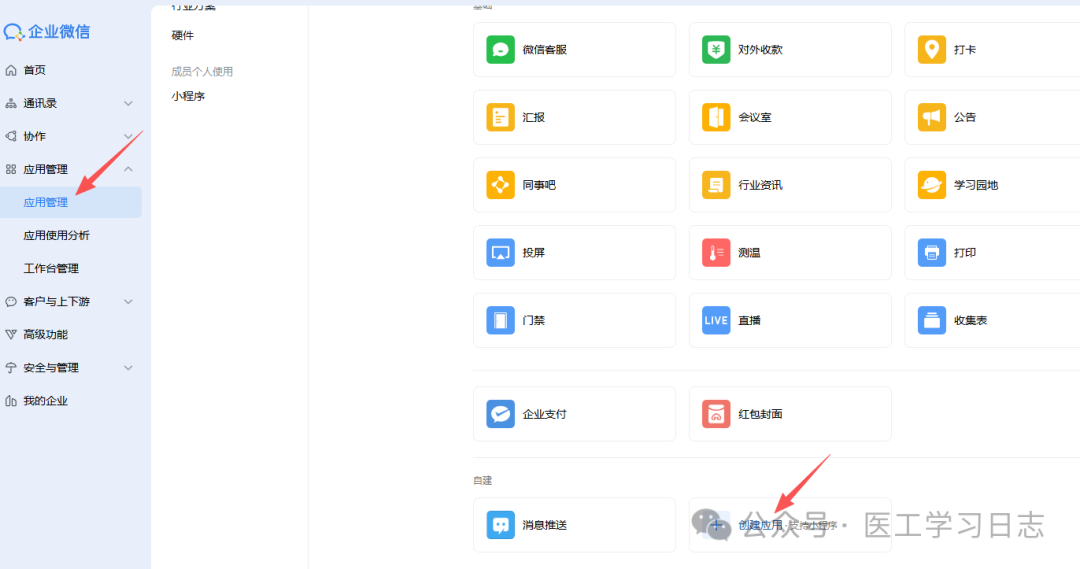The image size is (1080, 569).
Task: Open the 收集表 form icon
Action: [931, 320]
